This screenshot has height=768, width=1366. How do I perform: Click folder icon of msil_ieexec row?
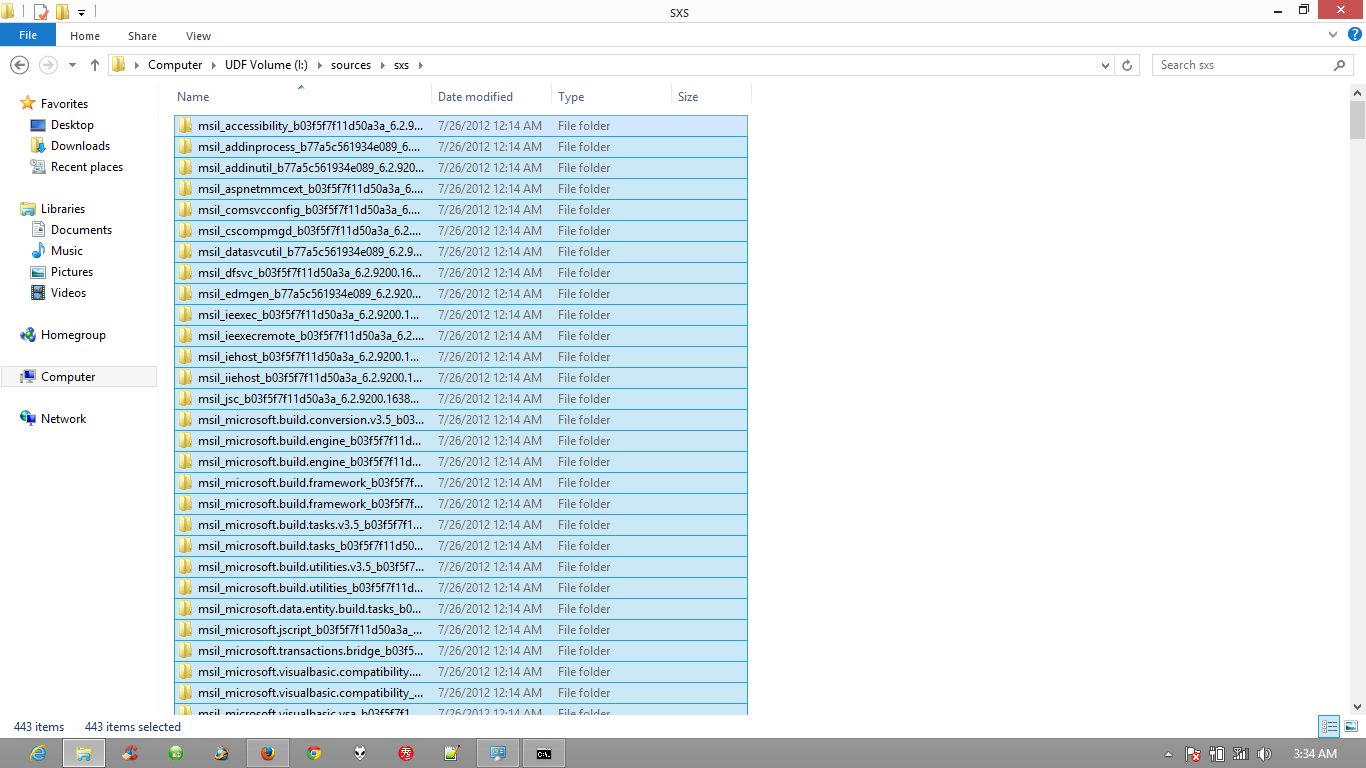click(185, 315)
